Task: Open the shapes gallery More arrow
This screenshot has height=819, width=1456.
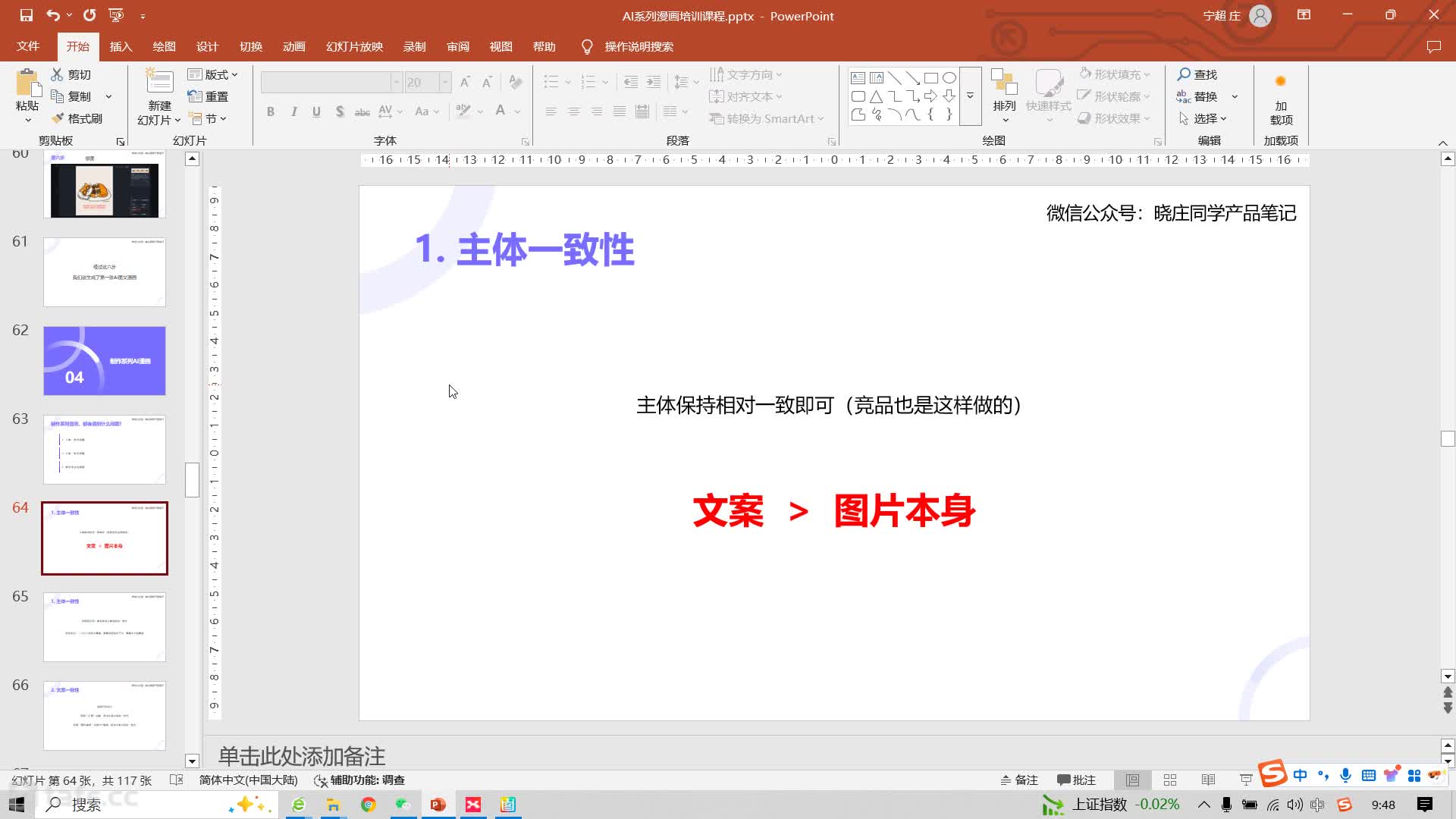Action: [970, 96]
